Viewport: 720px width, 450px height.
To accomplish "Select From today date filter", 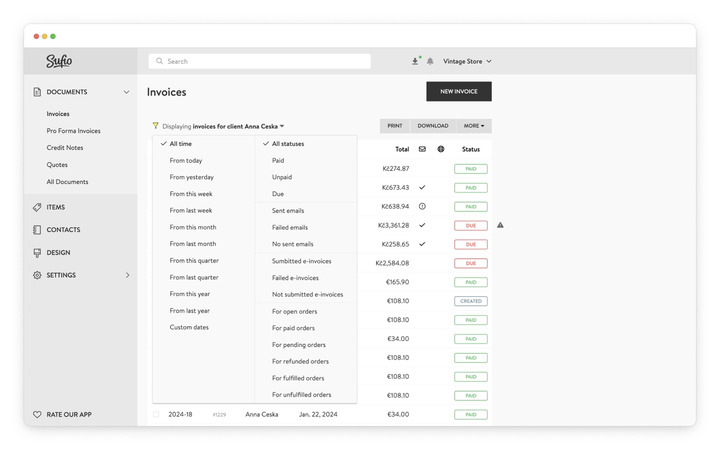I will coord(186,160).
